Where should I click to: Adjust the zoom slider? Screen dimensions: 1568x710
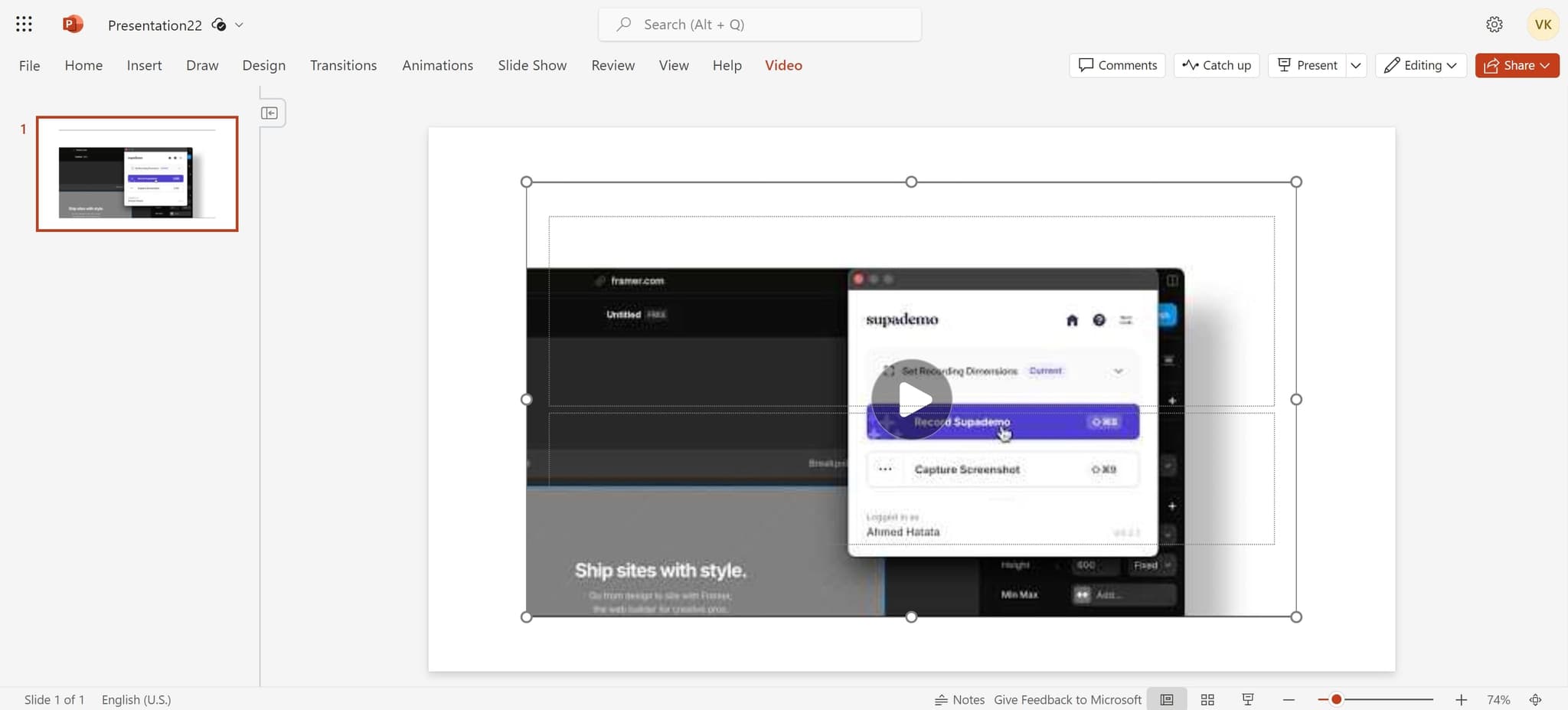pyautogui.click(x=1336, y=699)
